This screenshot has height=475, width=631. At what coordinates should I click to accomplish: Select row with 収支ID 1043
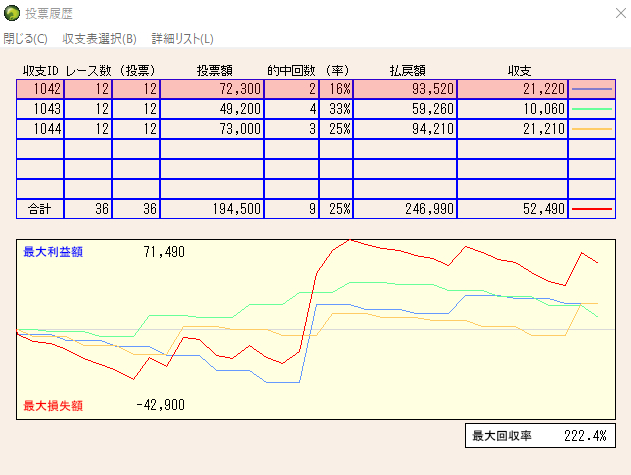pos(316,109)
